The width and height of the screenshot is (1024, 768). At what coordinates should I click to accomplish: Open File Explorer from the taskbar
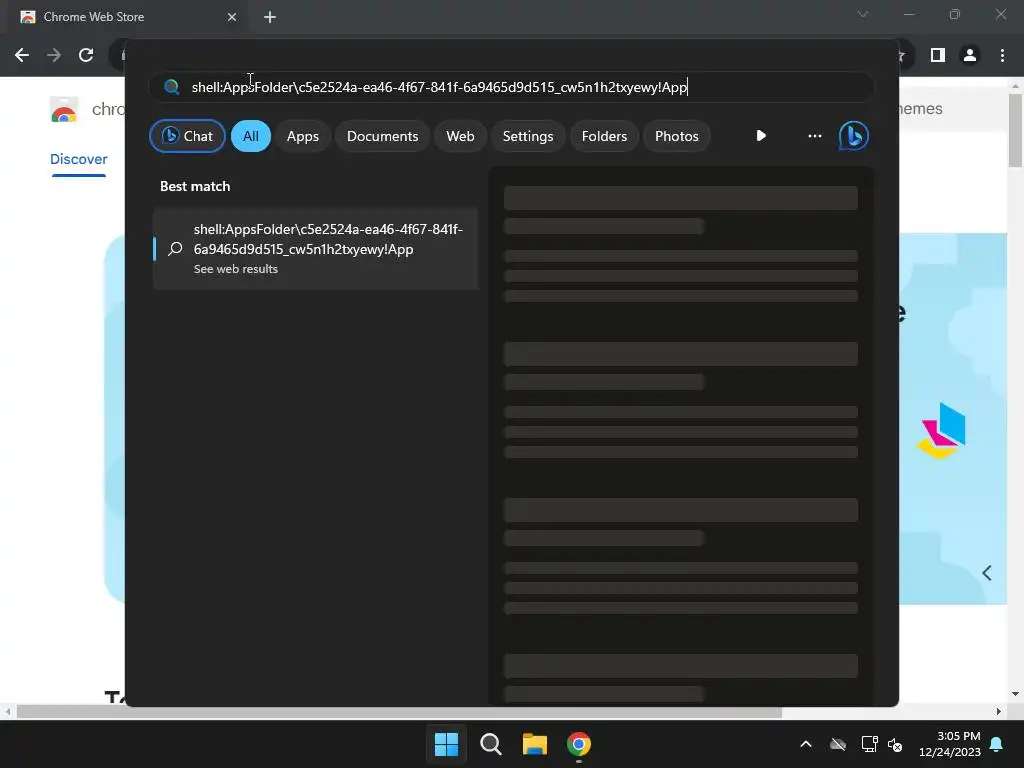coord(534,744)
